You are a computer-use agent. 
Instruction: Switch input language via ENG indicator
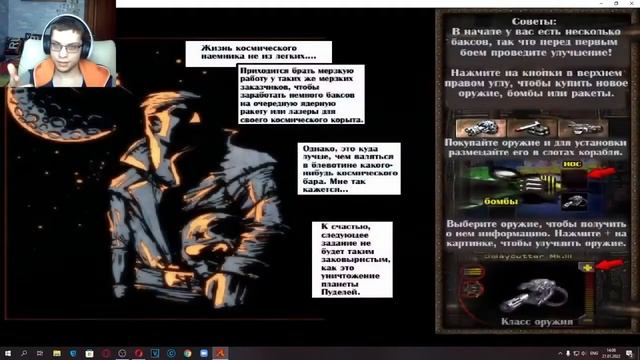click(594, 353)
